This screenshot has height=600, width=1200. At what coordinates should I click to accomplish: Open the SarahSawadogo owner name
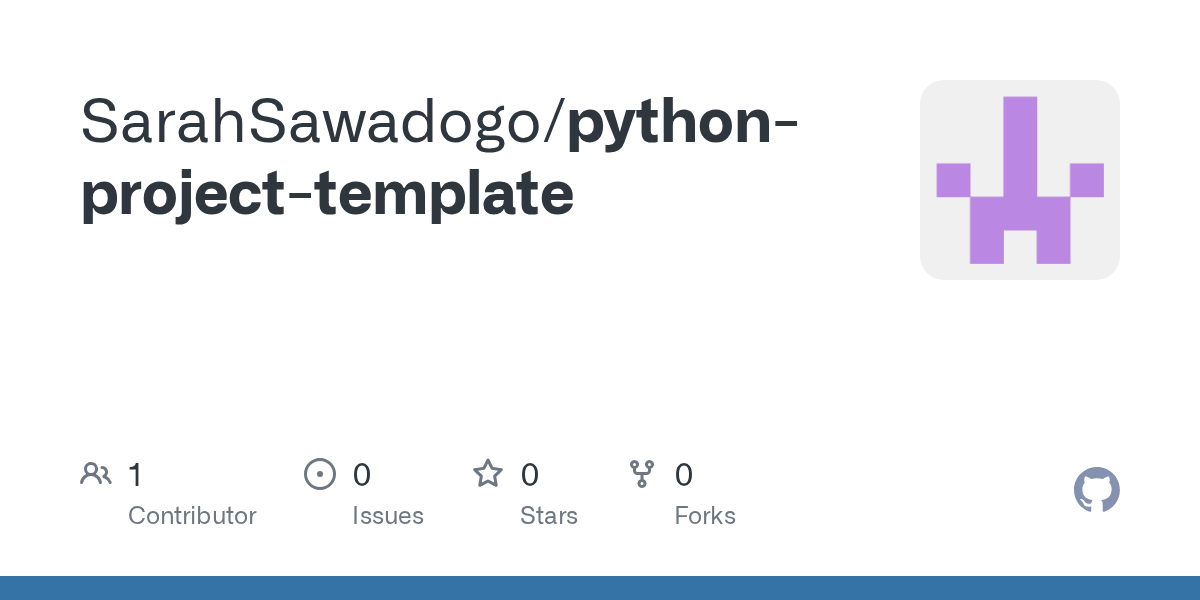tap(310, 122)
